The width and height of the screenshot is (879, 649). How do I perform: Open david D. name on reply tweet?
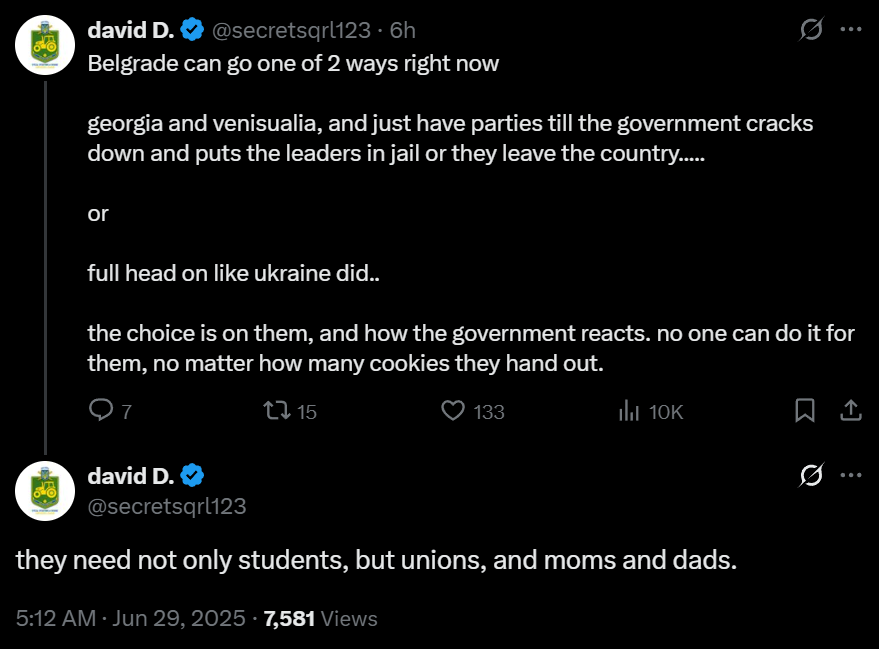131,476
